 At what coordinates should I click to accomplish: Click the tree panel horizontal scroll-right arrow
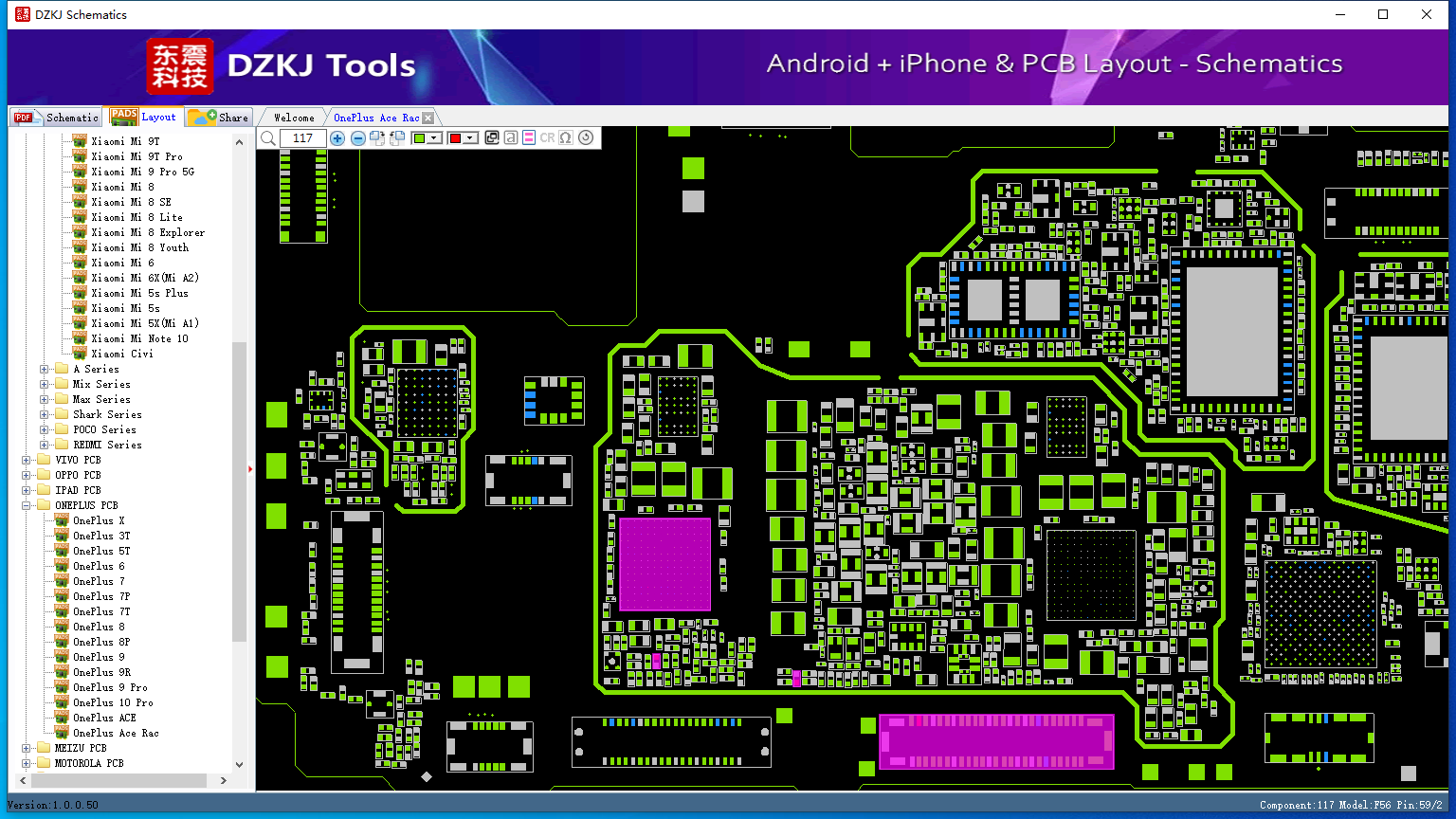[x=224, y=780]
